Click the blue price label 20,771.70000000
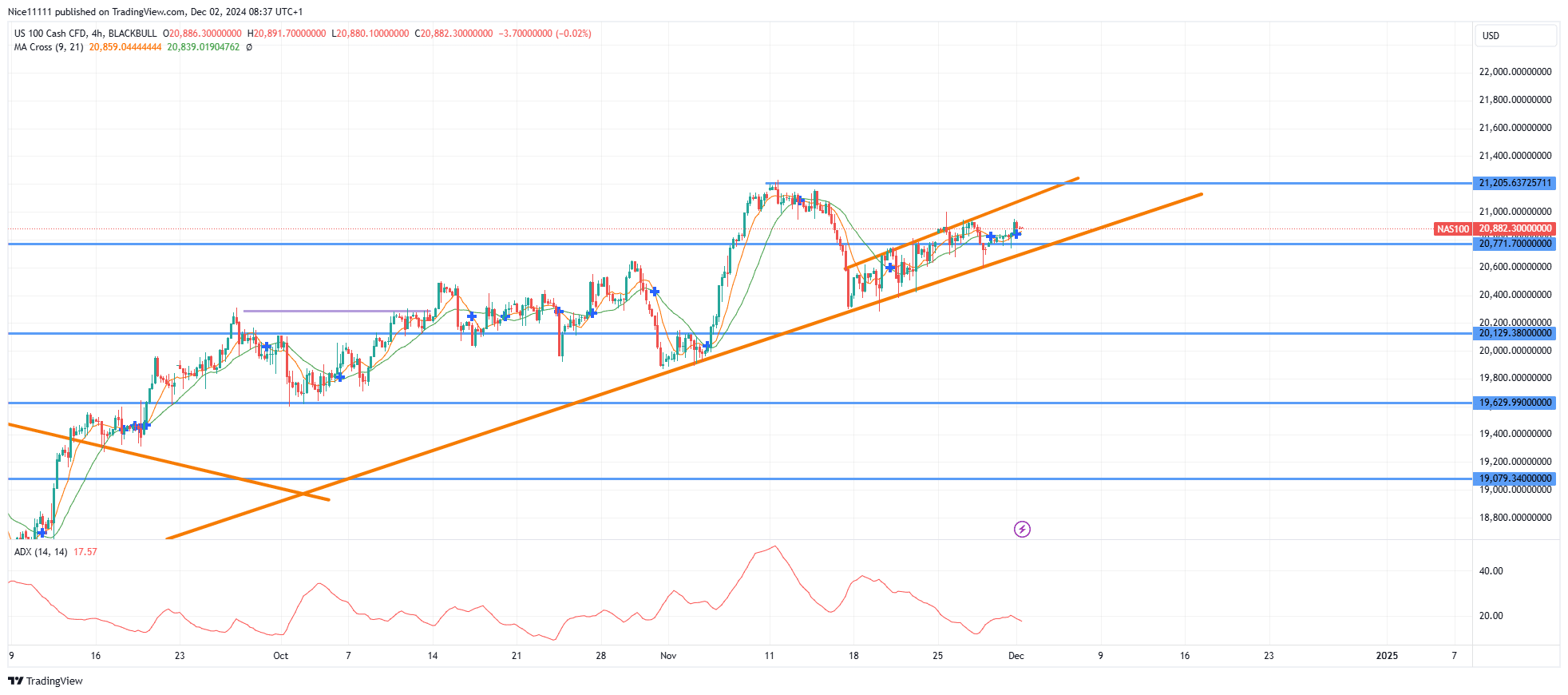The width and height of the screenshot is (1568, 695). (x=1515, y=244)
